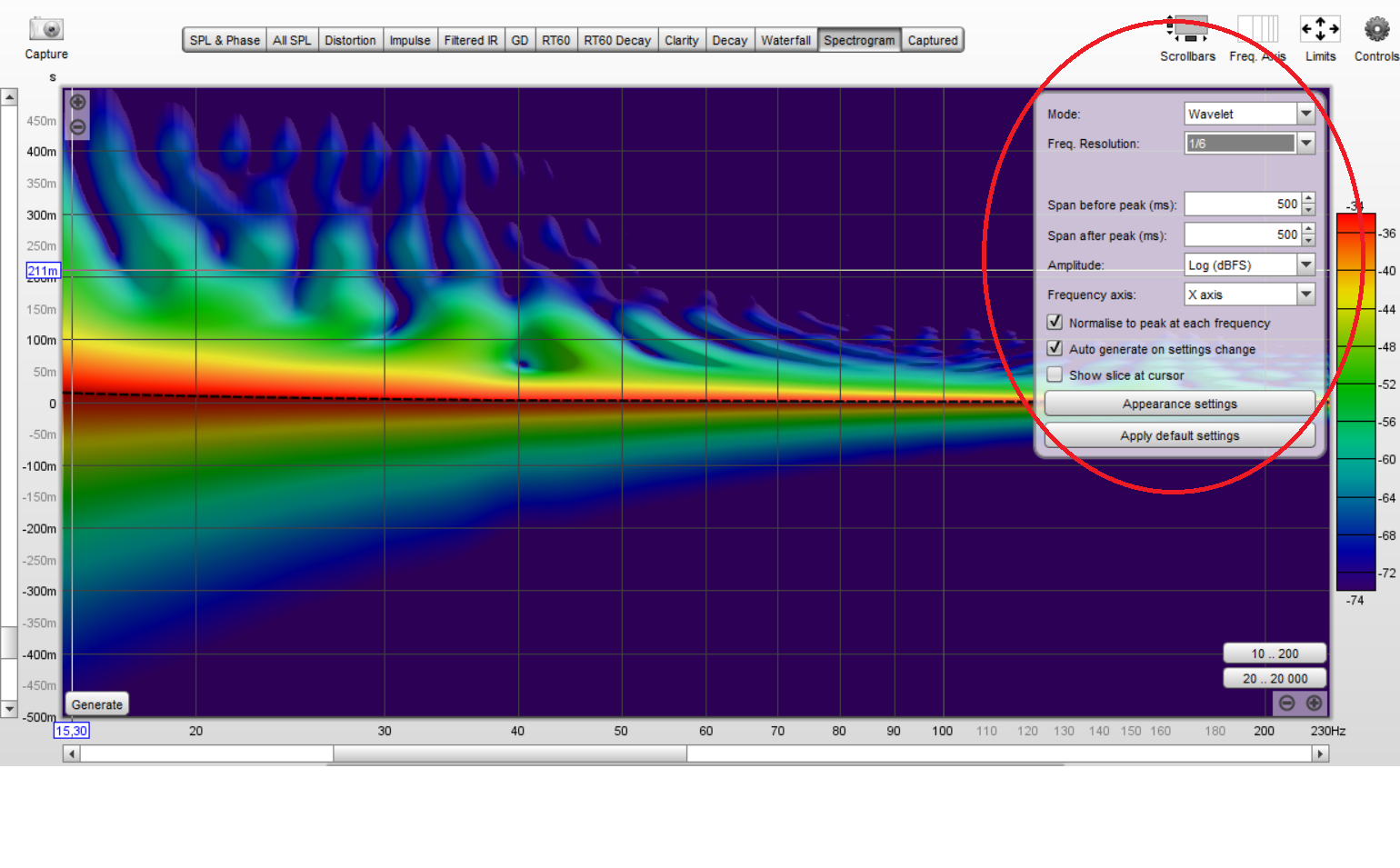
Task: Disable Normalise to peak at each frequency
Action: [x=1055, y=322]
